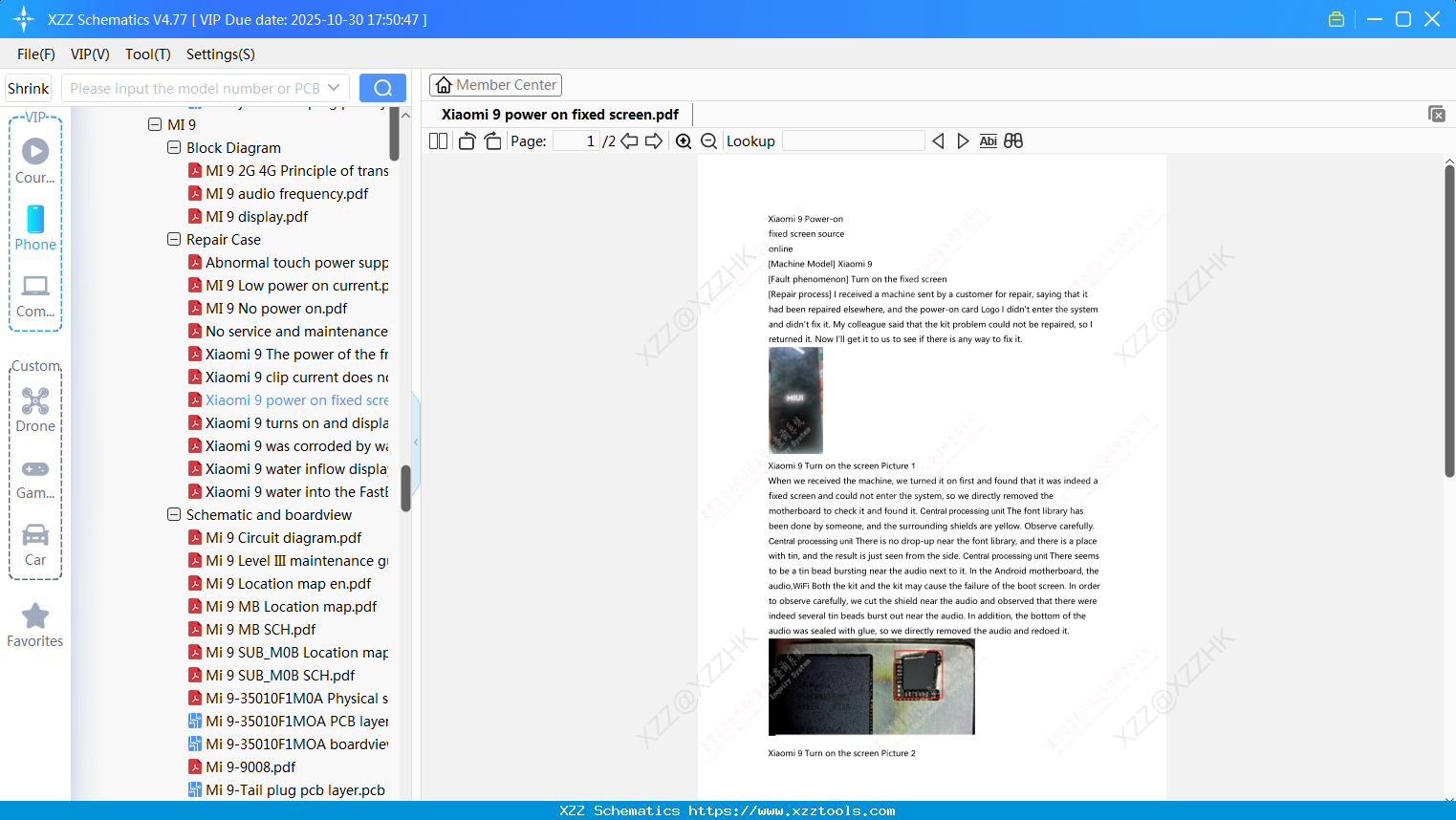Select the Car category icon
1456x820 pixels.
pos(35,544)
